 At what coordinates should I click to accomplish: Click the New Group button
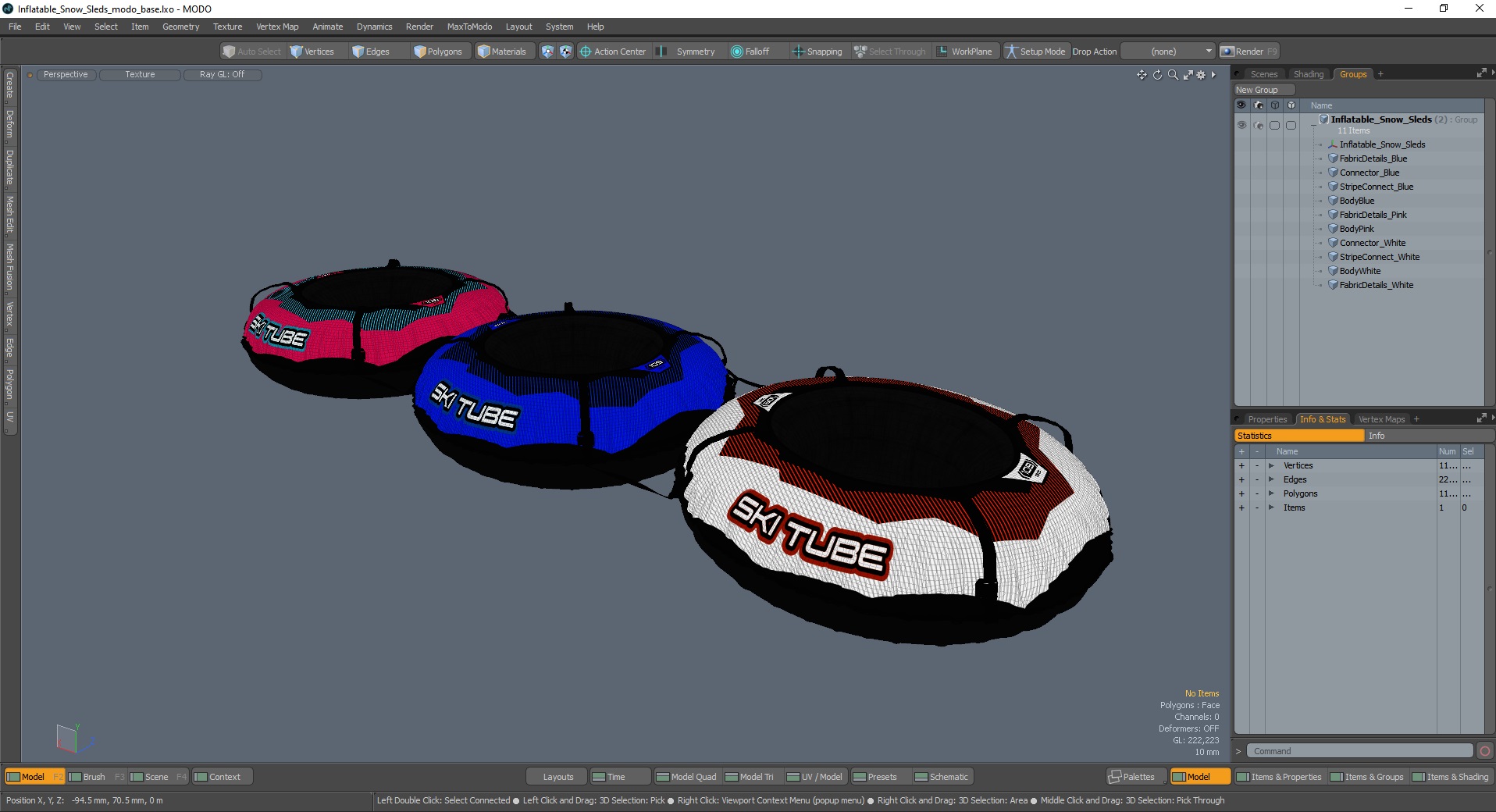click(1264, 90)
